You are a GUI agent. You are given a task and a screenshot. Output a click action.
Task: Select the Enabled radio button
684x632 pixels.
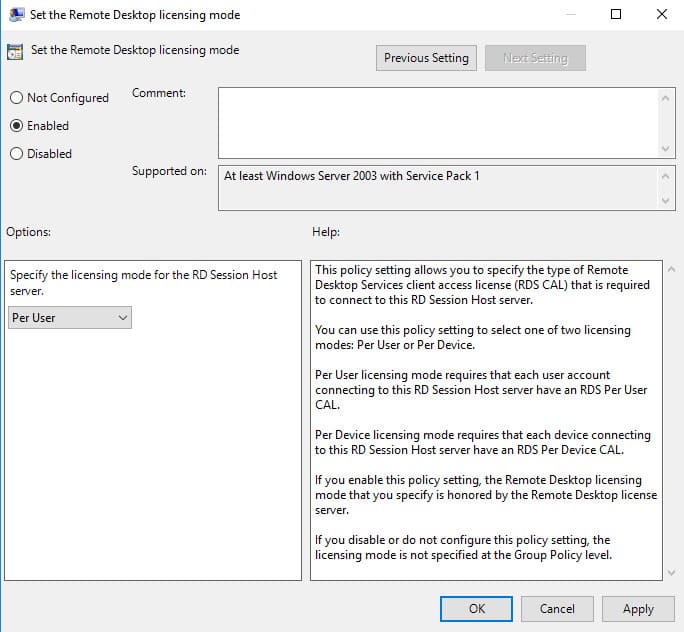[x=16, y=126]
